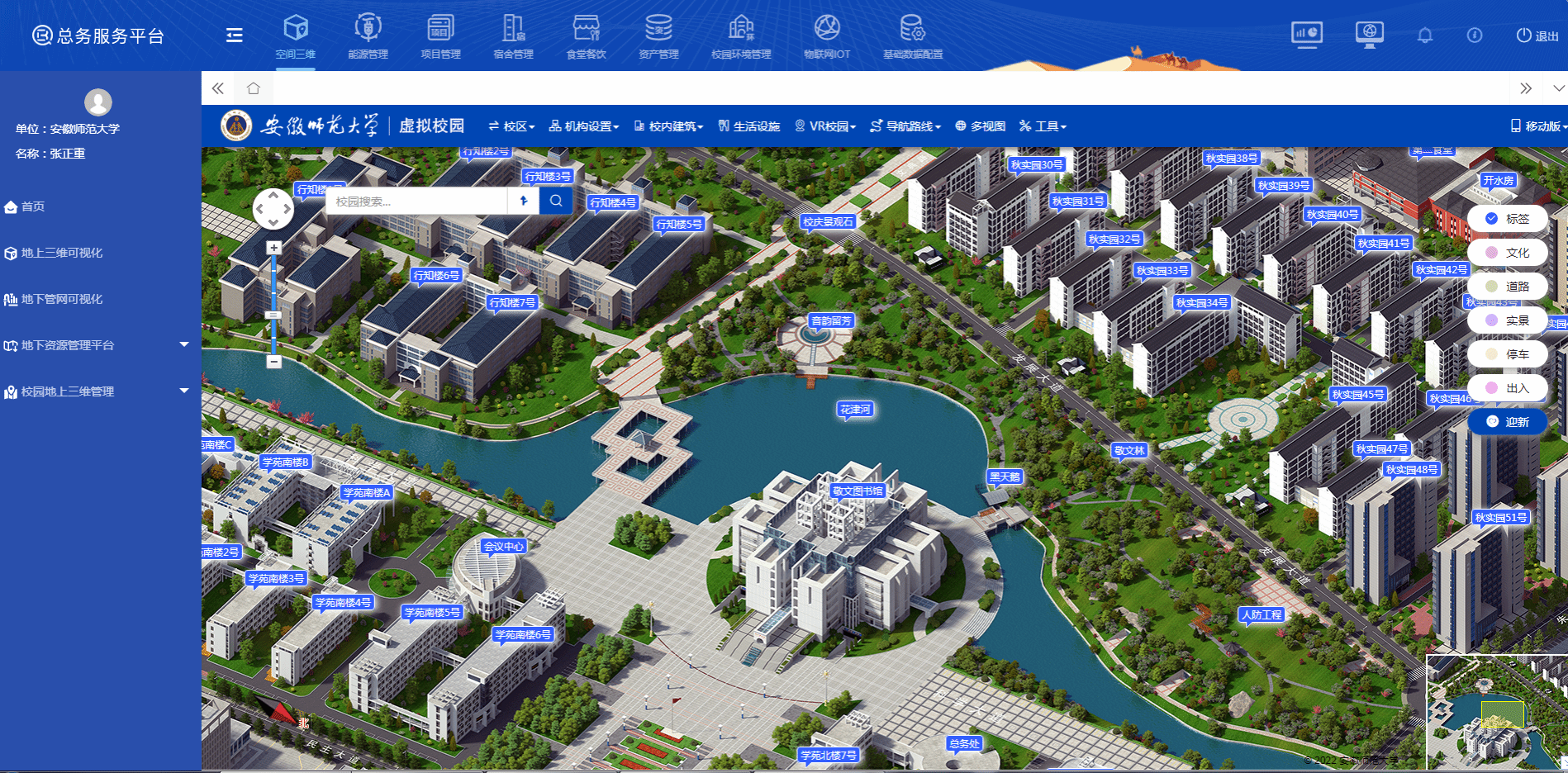Open the VR校园 dropdown menu
Screen dimensions: 1568x773
coord(825,126)
